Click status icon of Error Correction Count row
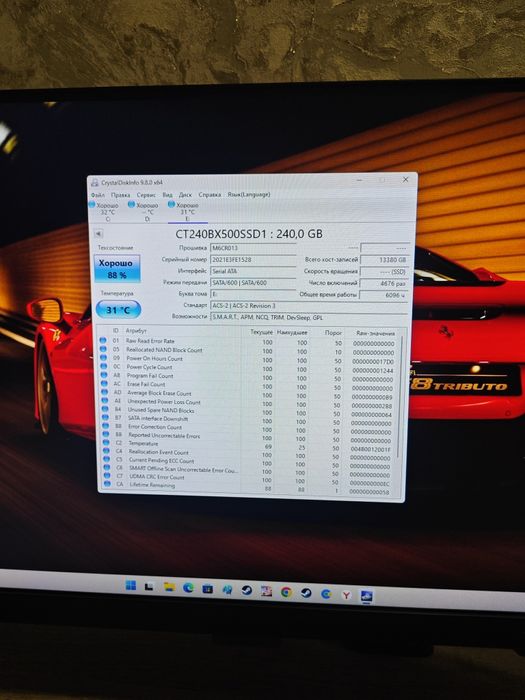Image resolution: width=525 pixels, height=700 pixels. click(x=105, y=426)
